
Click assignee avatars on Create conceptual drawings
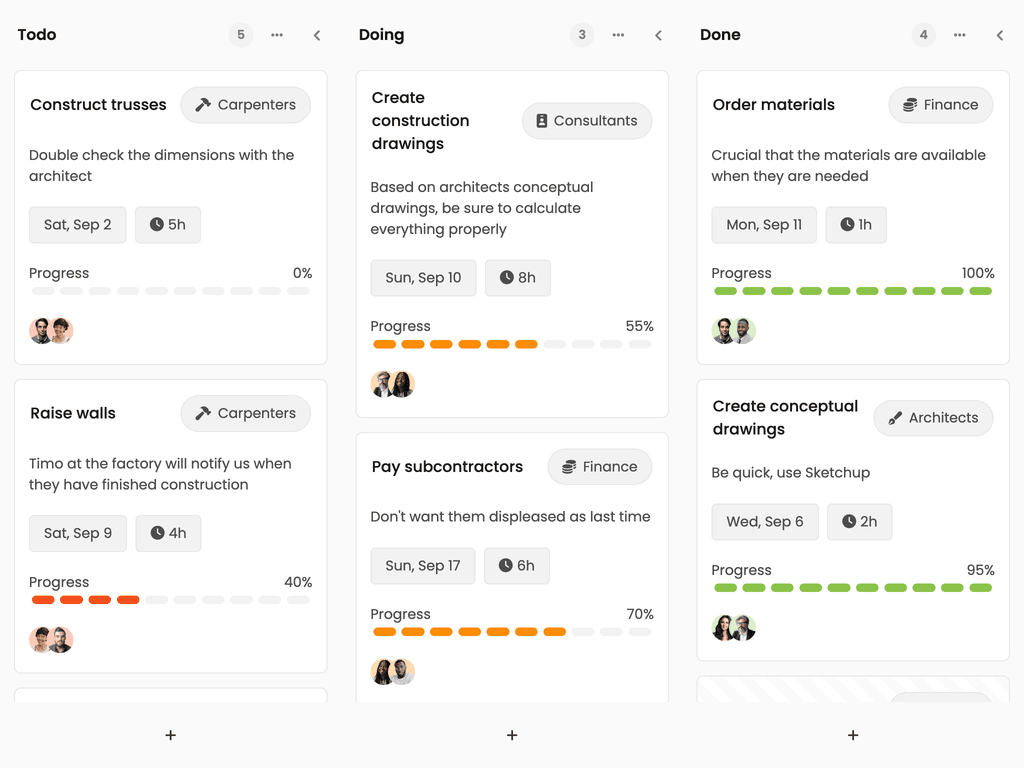click(733, 628)
